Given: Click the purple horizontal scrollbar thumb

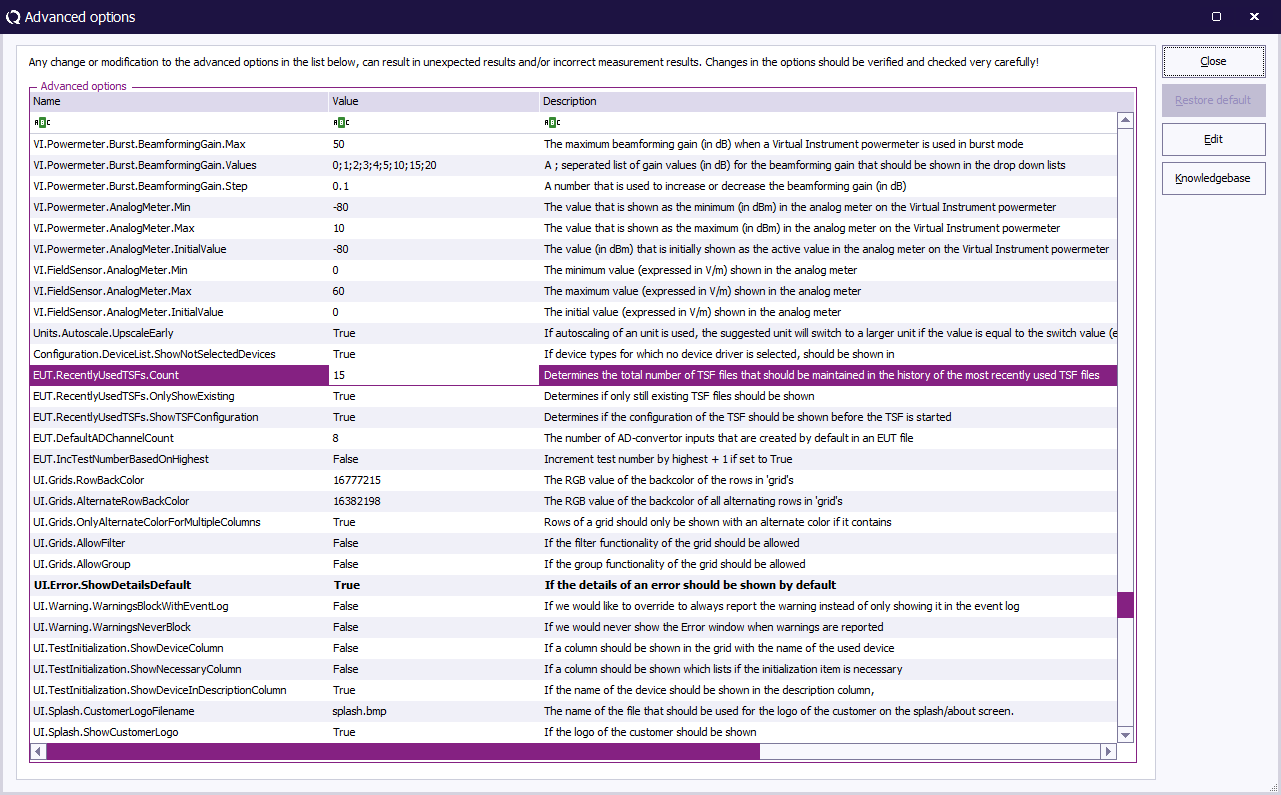Looking at the screenshot, I should click(x=402, y=751).
